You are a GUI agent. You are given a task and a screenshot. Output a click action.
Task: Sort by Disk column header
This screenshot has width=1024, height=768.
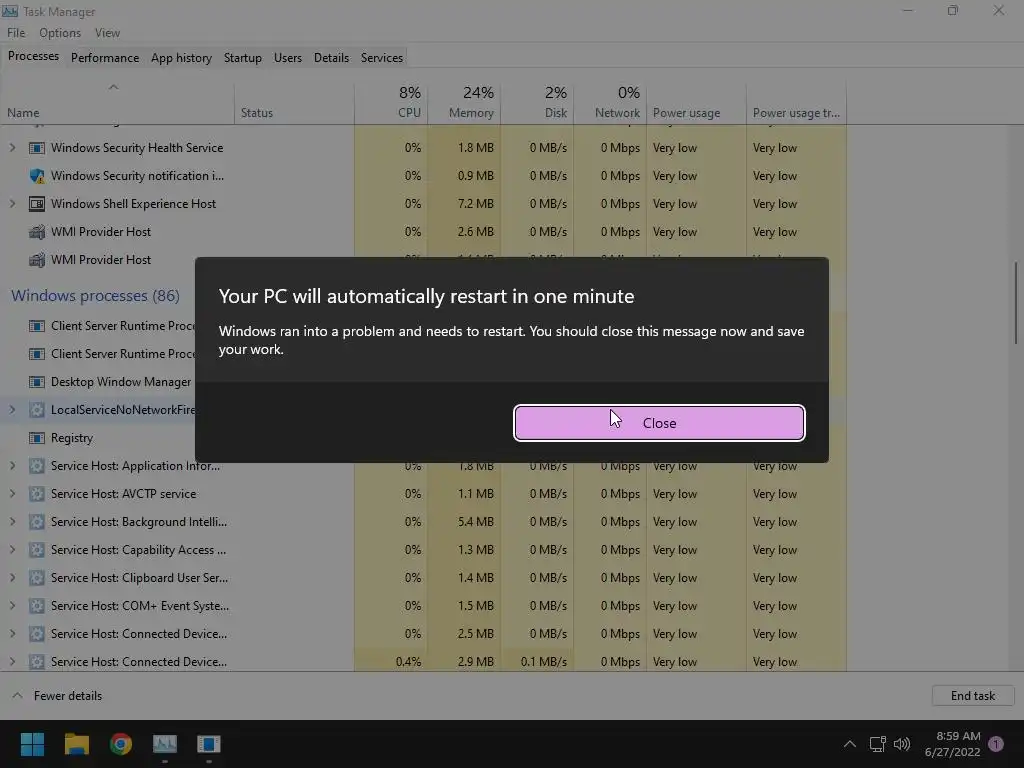pos(537,103)
